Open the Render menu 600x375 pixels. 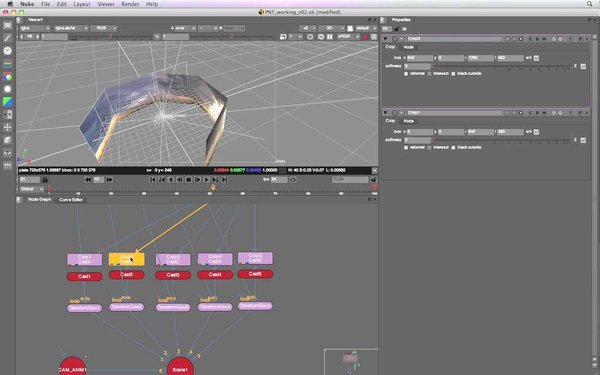click(130, 4)
